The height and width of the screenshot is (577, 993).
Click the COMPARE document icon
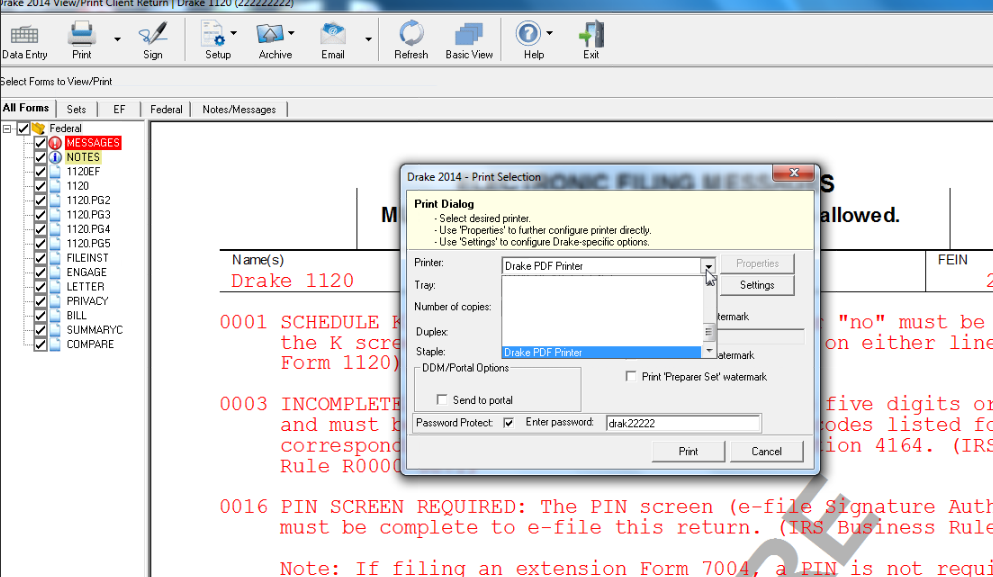(x=56, y=345)
